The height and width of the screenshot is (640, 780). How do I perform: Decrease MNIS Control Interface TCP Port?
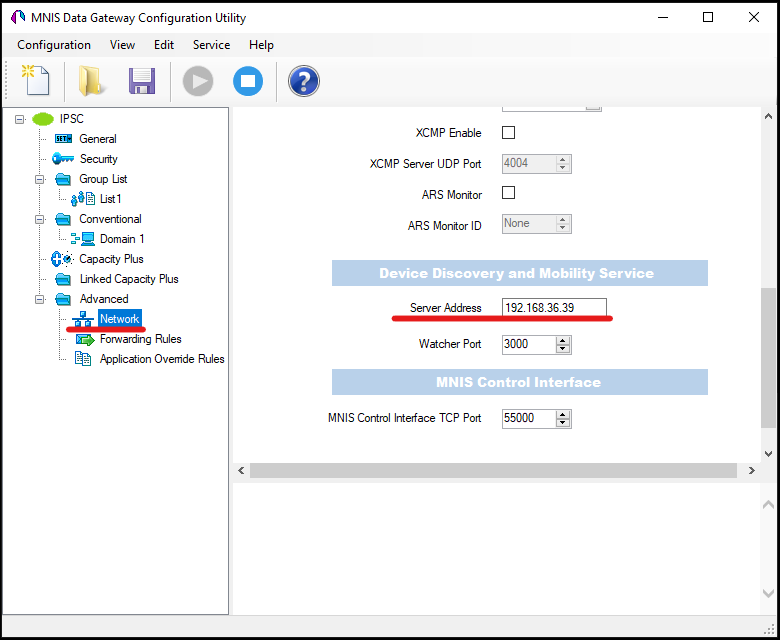pyautogui.click(x=563, y=423)
